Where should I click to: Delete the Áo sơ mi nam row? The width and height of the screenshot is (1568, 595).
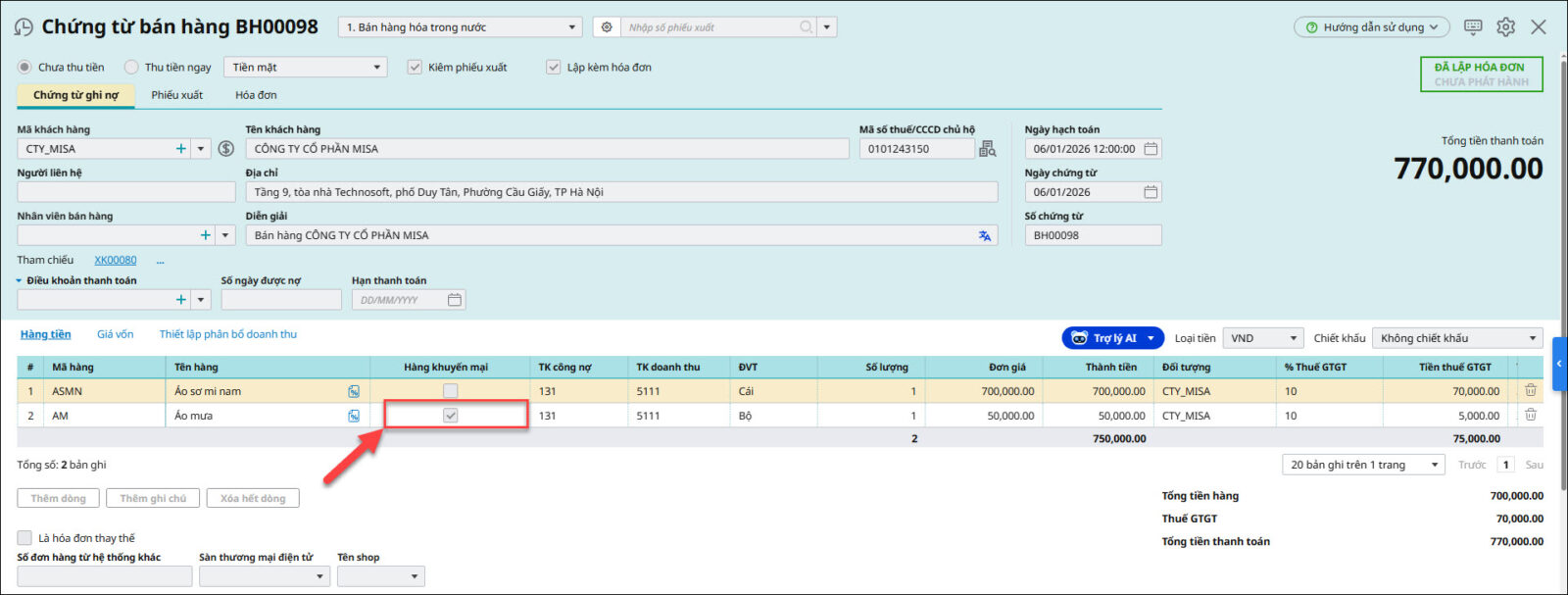pyautogui.click(x=1530, y=390)
